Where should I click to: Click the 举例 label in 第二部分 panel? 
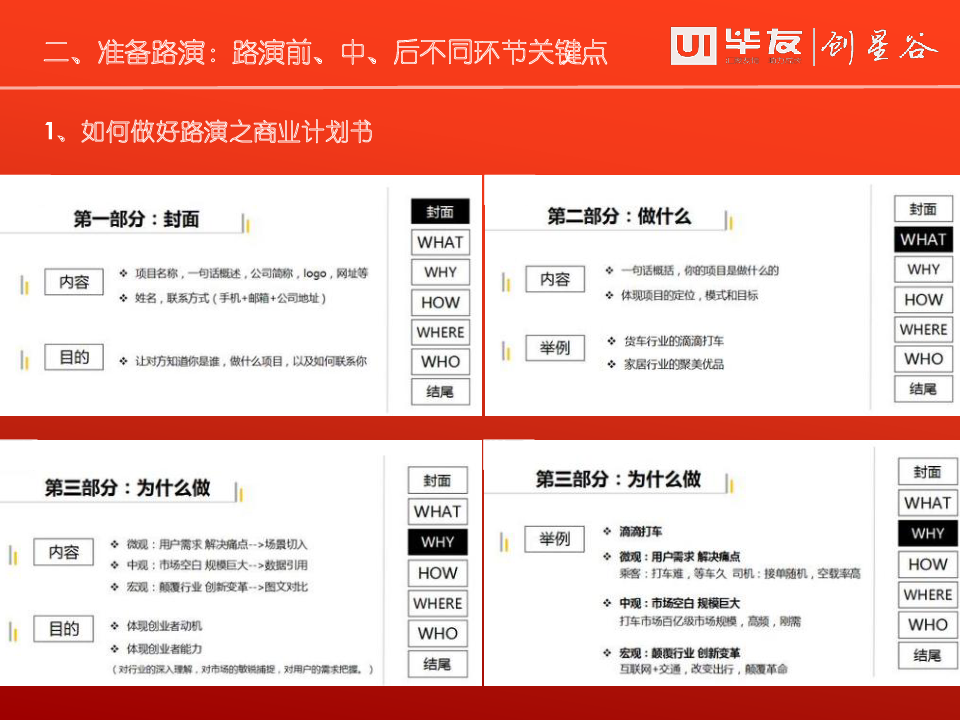pos(555,348)
